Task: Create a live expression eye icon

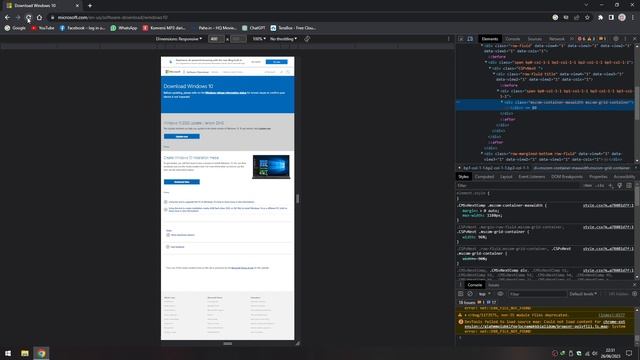Action: point(500,294)
